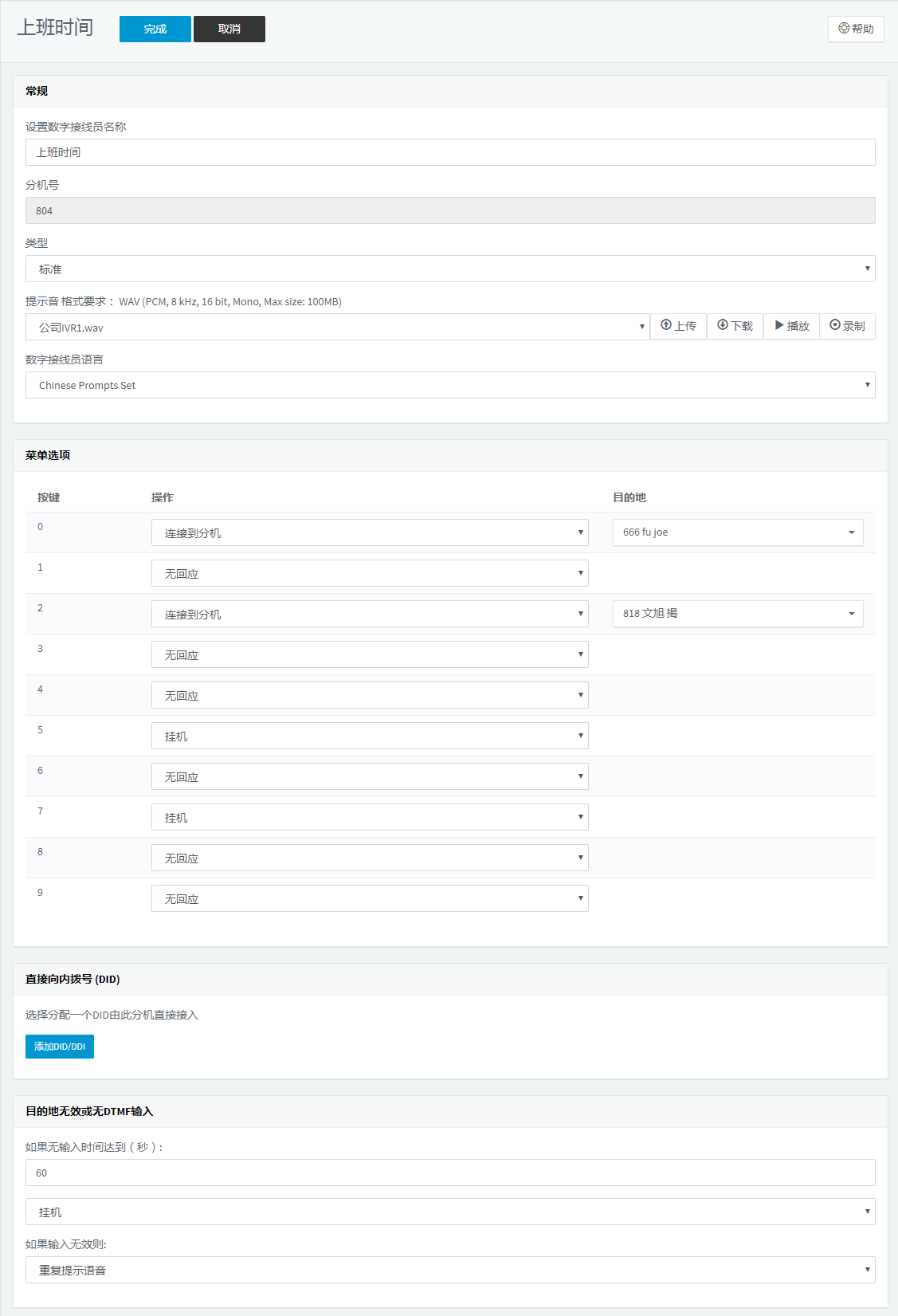Click the 常规 section header
This screenshot has height=1316, width=898.
coord(37,91)
